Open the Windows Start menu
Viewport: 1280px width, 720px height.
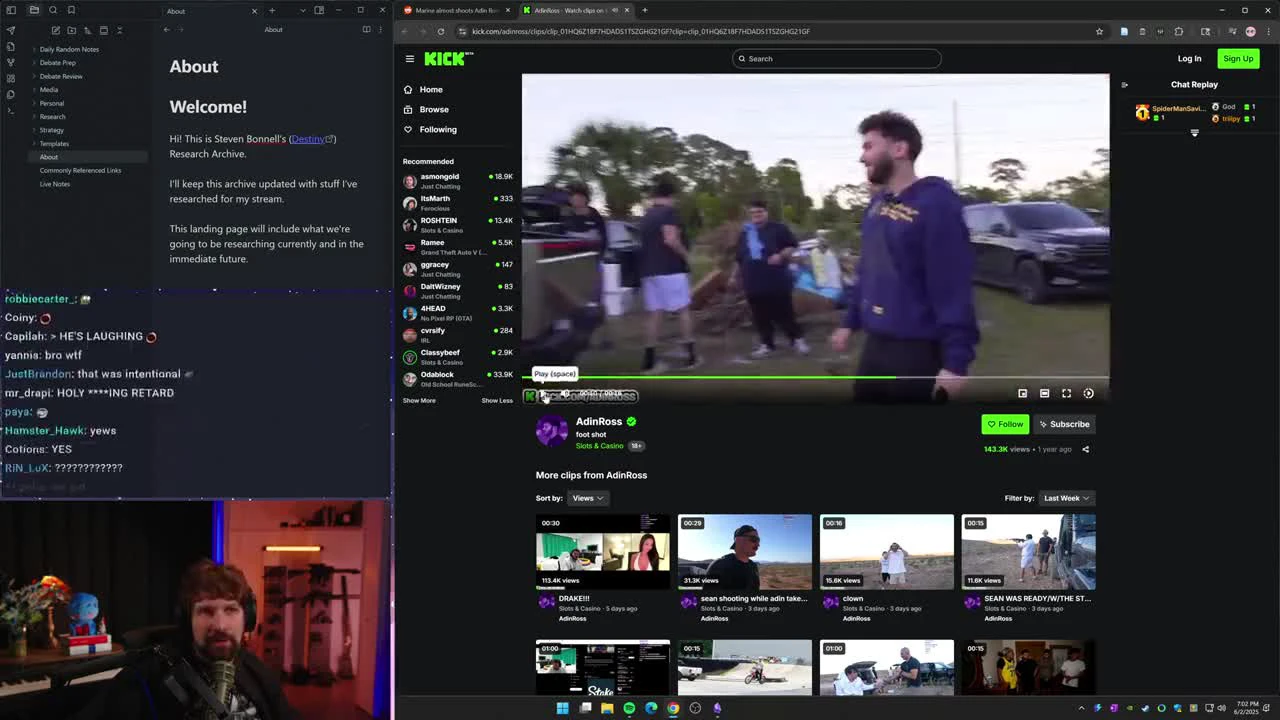point(562,708)
